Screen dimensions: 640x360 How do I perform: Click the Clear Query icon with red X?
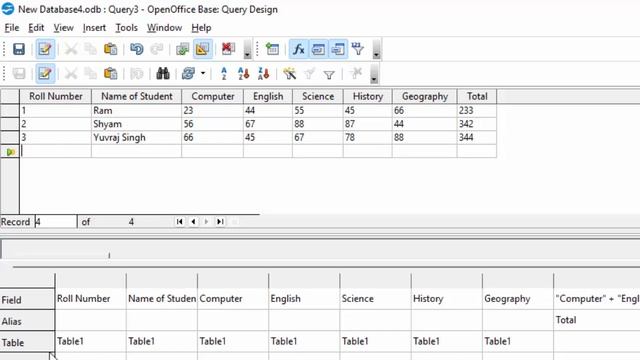(228, 49)
